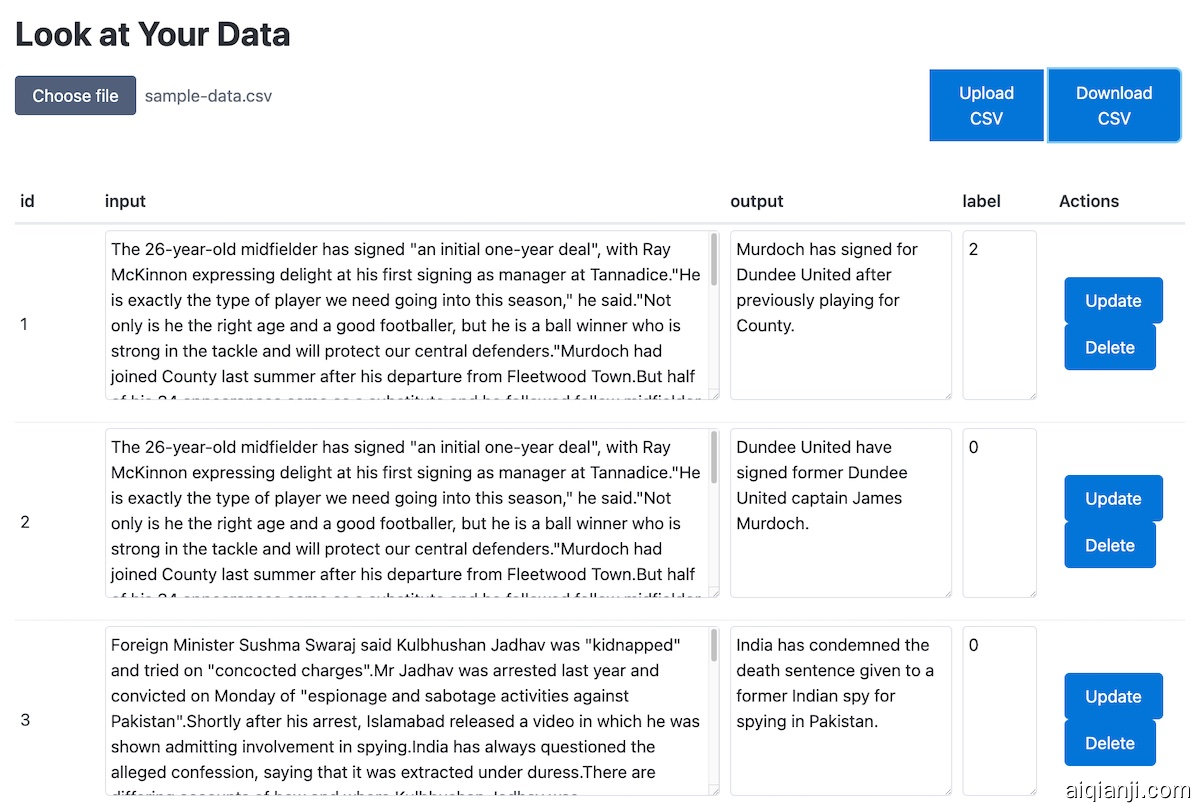1200x812 pixels.
Task: Click the row 2 label field
Action: [998, 513]
